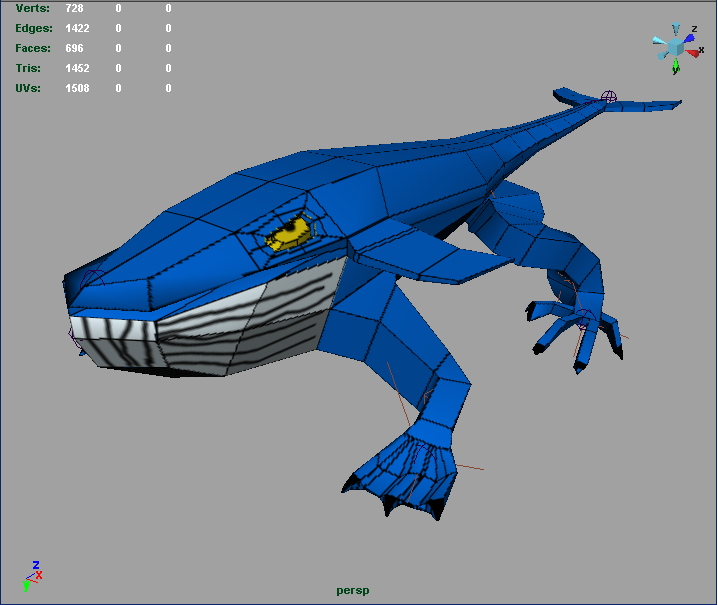Screen dimensions: 718x605
Task: Click the Tris label in the HUD
Action: coord(26,68)
